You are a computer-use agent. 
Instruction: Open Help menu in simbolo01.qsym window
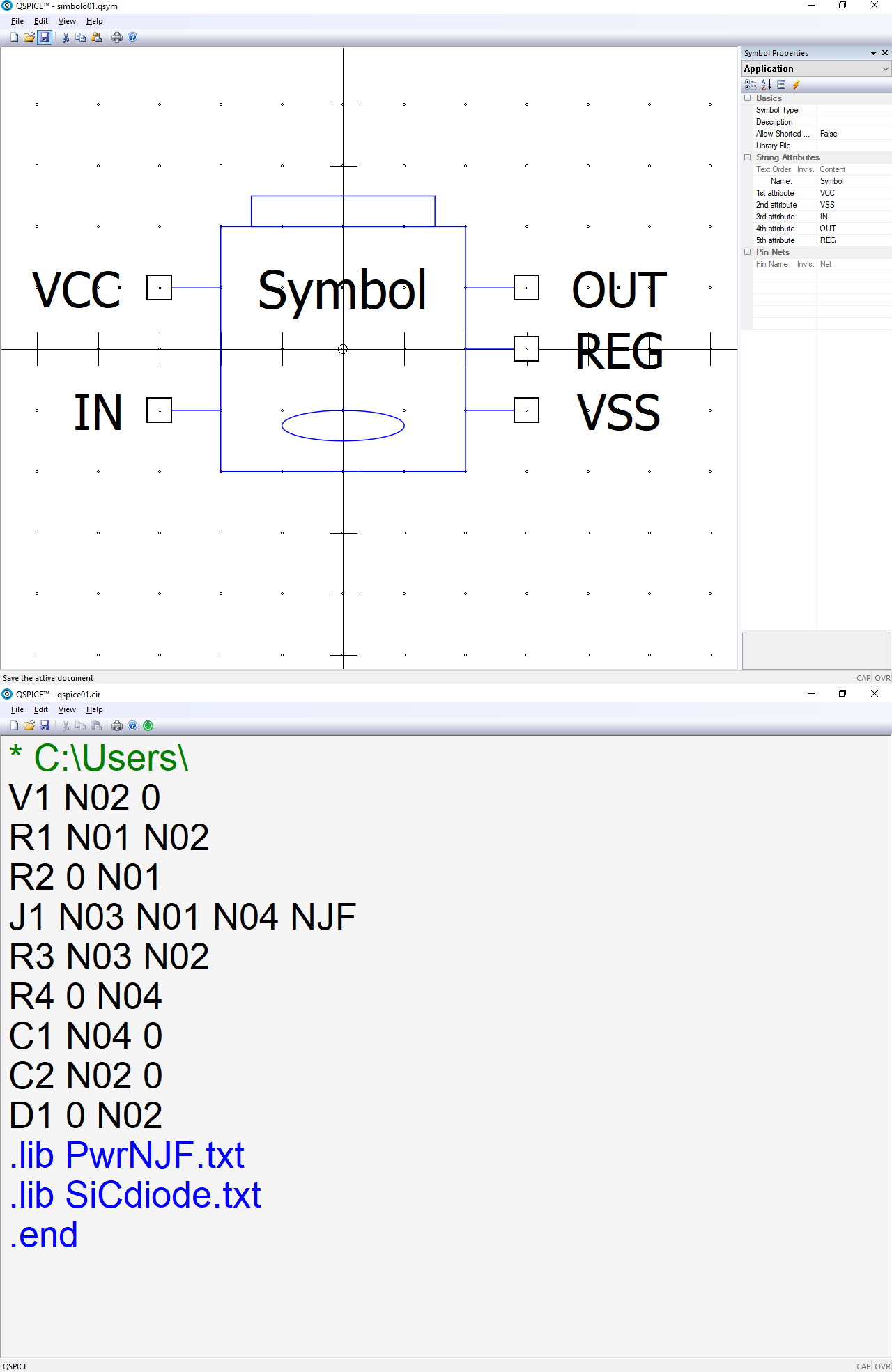tap(95, 21)
